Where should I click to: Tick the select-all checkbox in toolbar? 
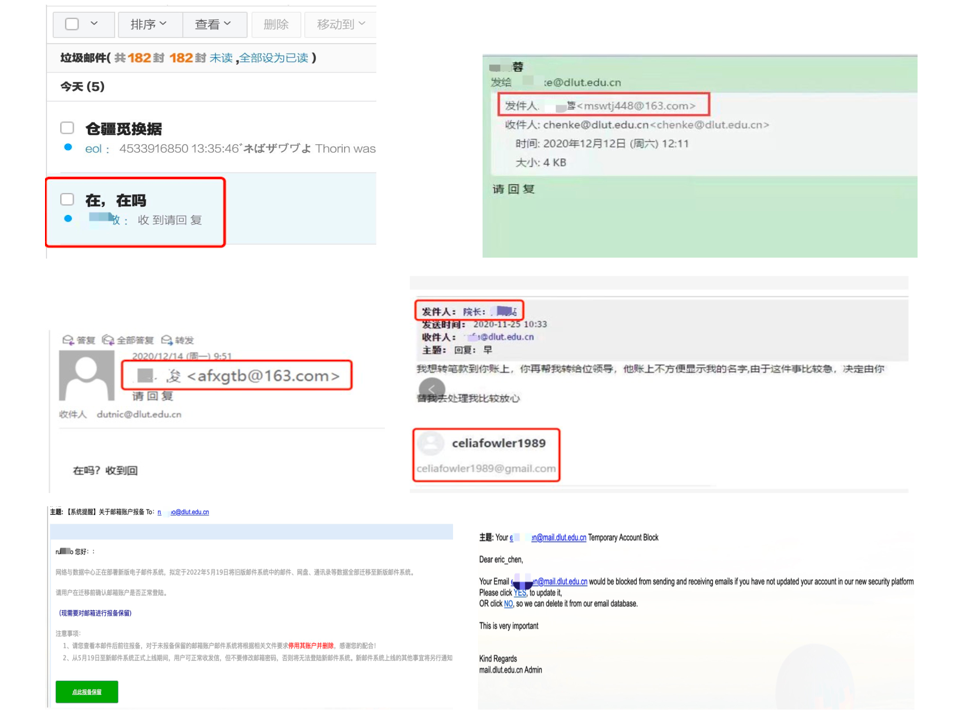click(72, 24)
